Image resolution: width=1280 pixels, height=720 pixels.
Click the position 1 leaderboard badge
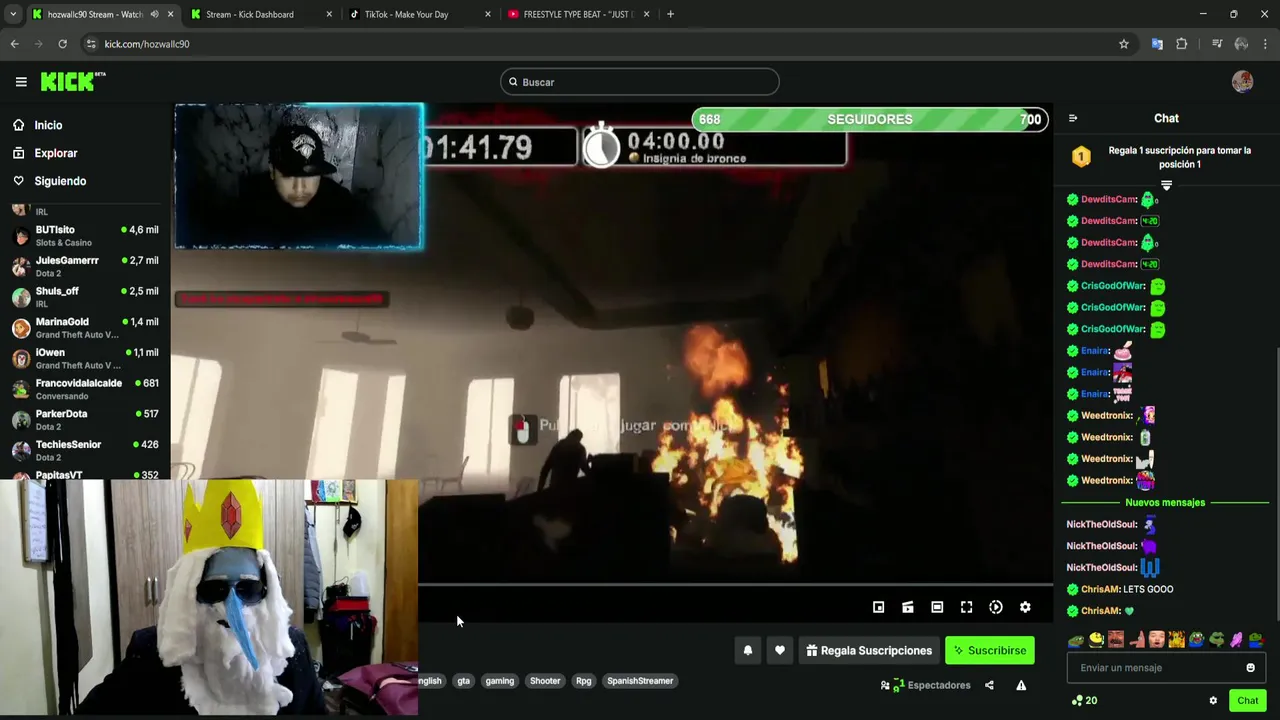click(1081, 157)
